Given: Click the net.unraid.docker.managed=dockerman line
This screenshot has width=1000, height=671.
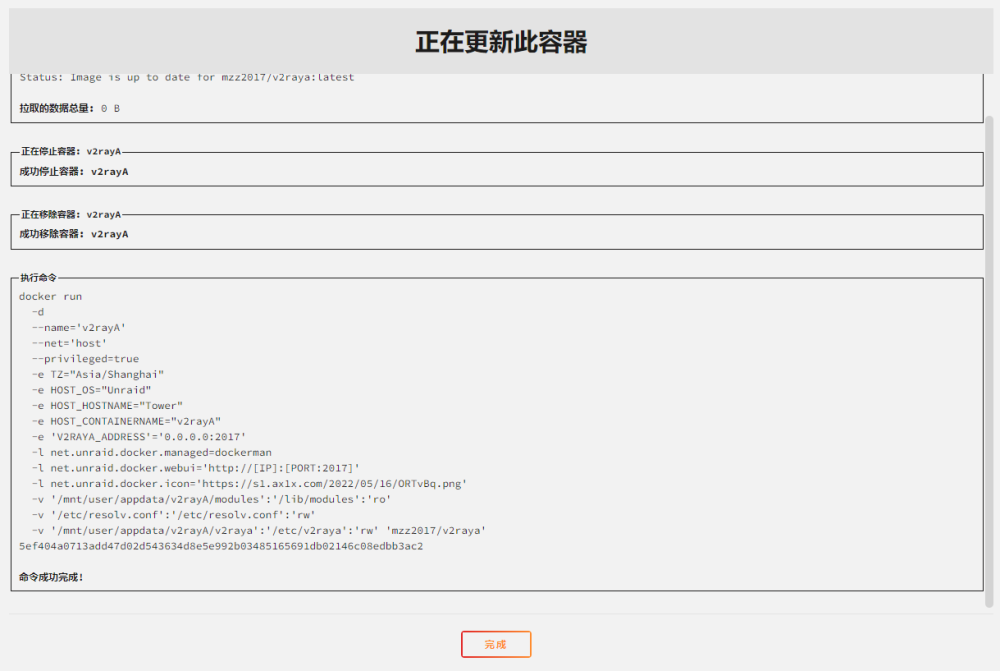Looking at the screenshot, I should click(x=152, y=453).
